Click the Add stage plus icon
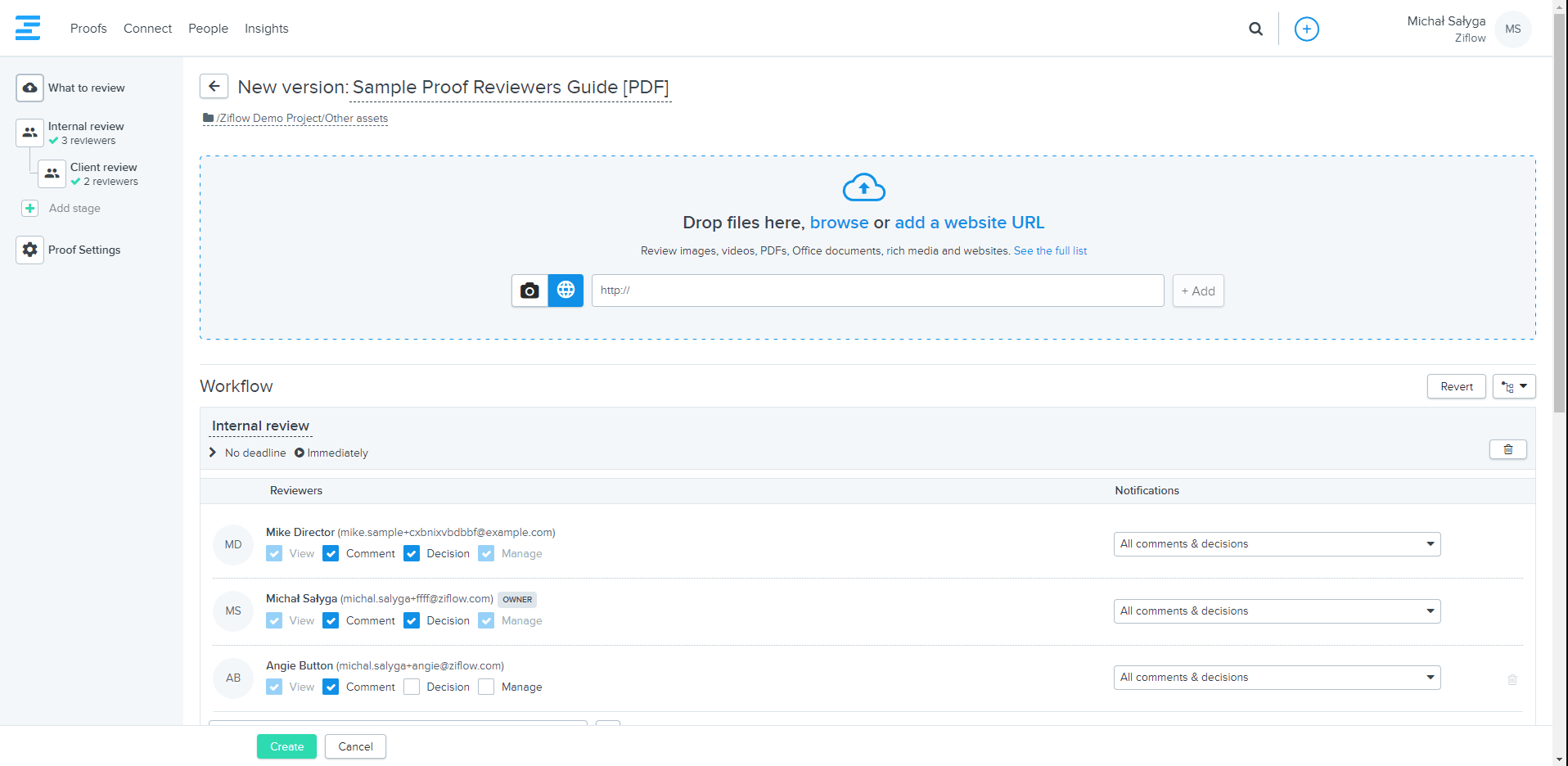The width and height of the screenshot is (1568, 766). (30, 209)
